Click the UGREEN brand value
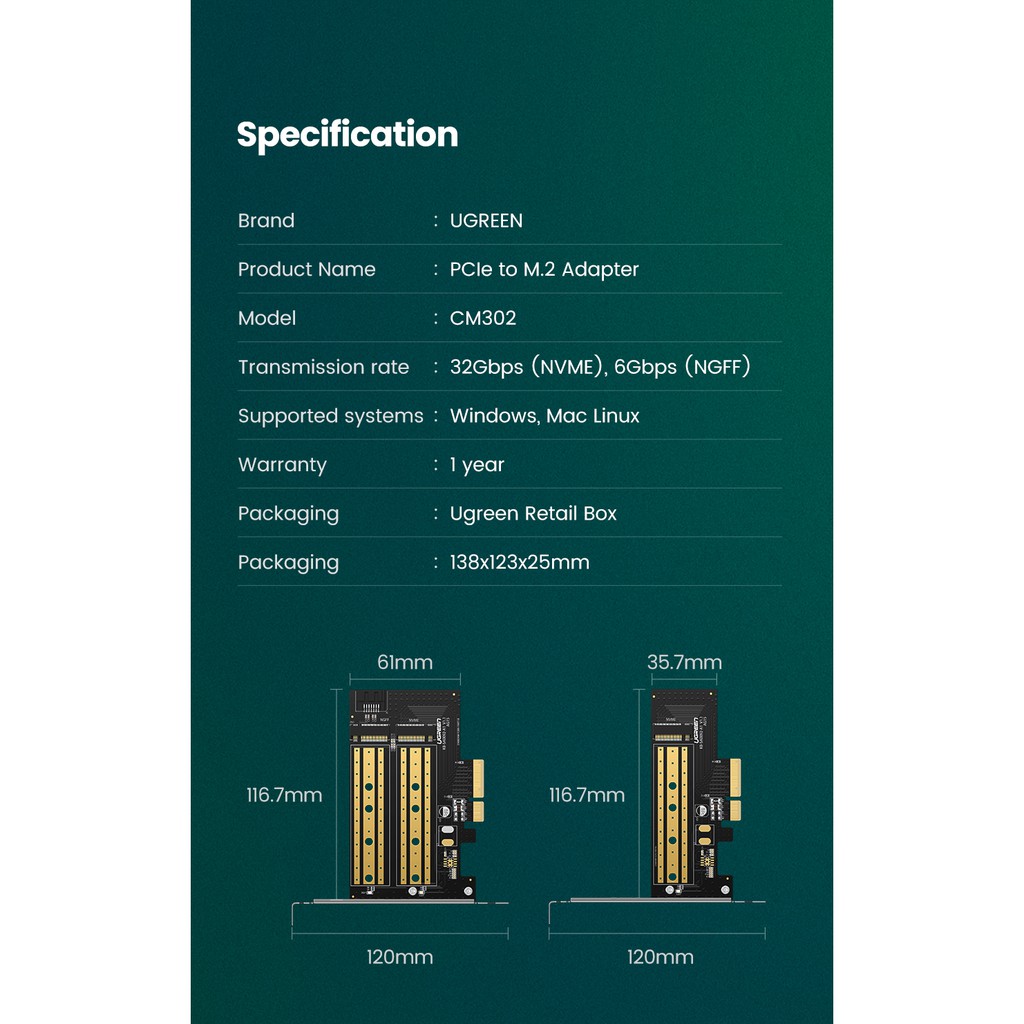The width and height of the screenshot is (1024, 1024). pos(486,221)
